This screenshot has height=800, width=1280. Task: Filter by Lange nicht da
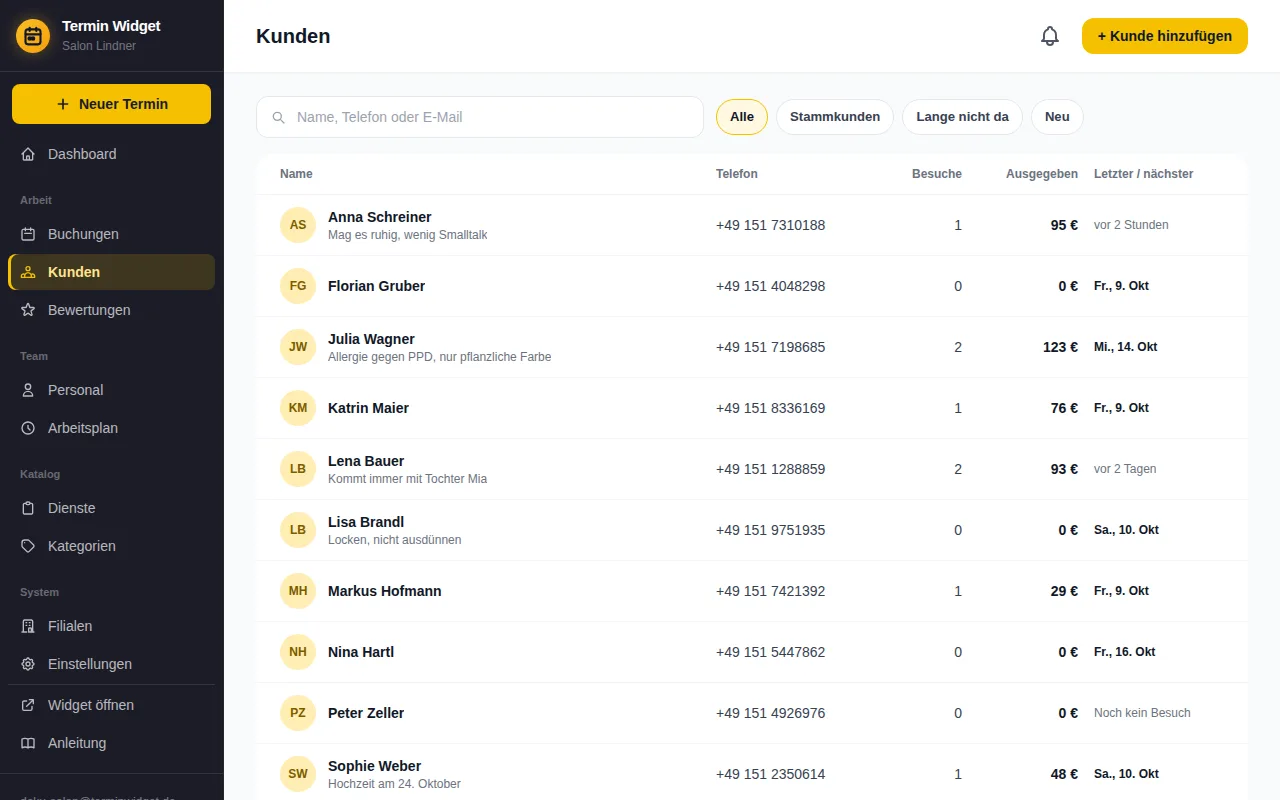click(x=962, y=117)
